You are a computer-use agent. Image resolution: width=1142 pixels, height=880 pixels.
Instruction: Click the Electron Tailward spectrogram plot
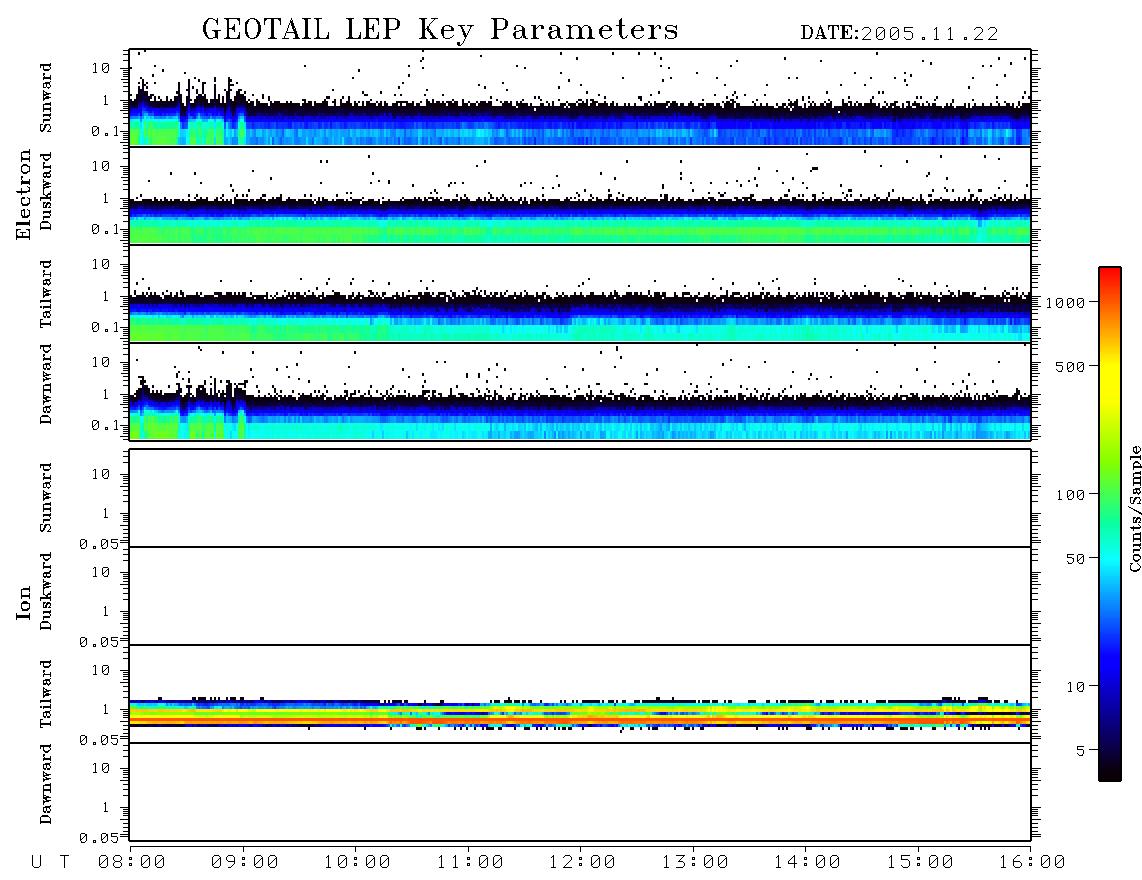click(580, 294)
